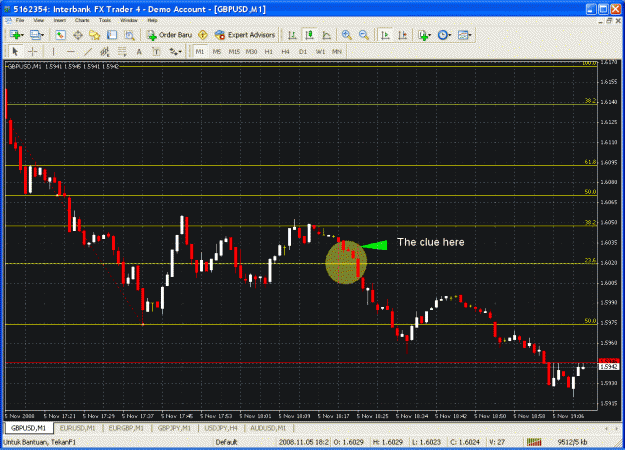This screenshot has width=625, height=450.
Task: Switch chart to Line Chart mode
Action: 326,35
